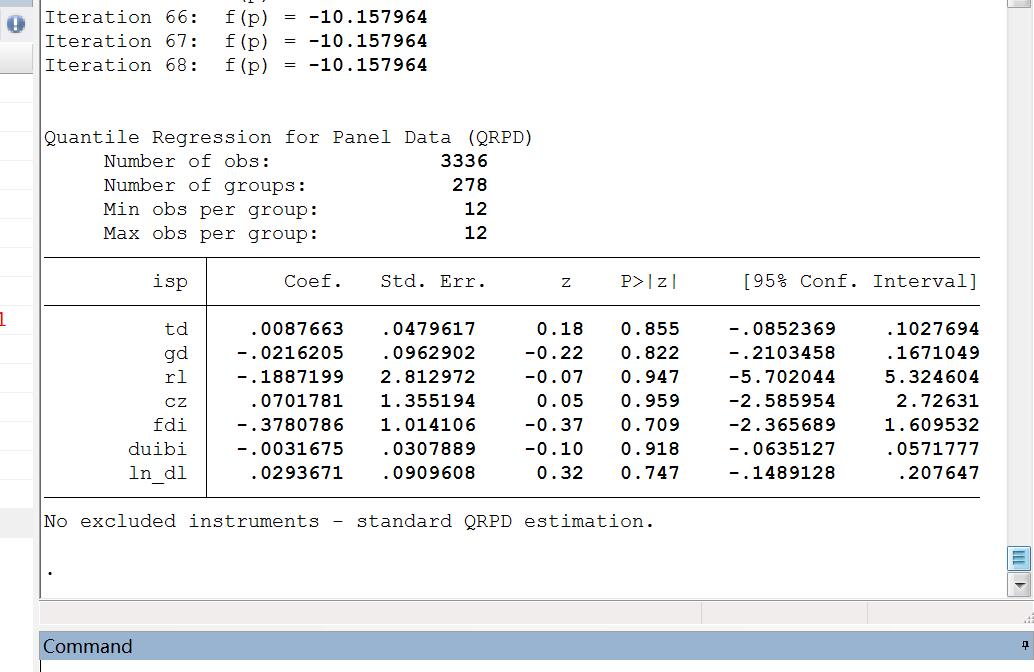
Task: Click the No excluded instruments message
Action: click(348, 521)
